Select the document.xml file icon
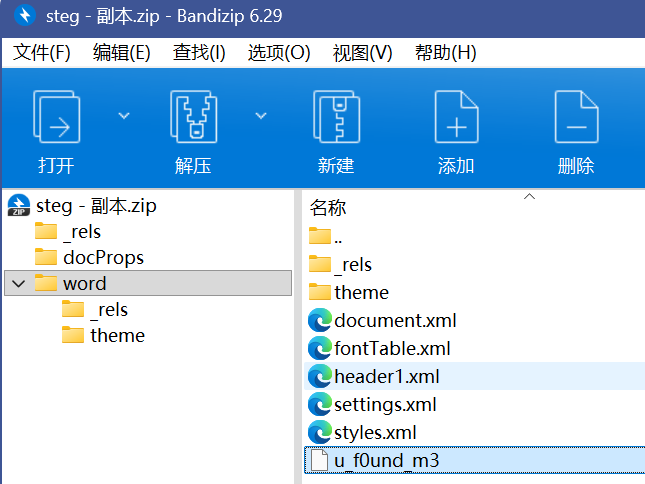The image size is (645, 484). coord(320,321)
